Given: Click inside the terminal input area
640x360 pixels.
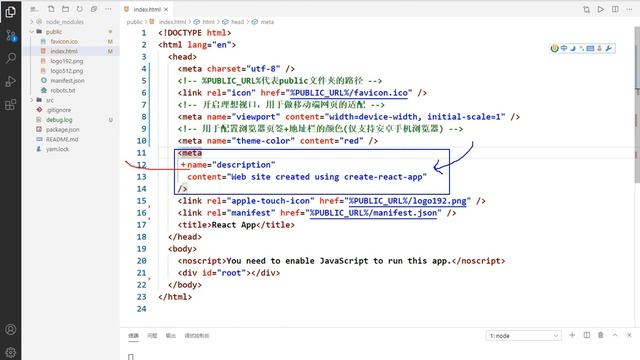Looking at the screenshot, I should coord(380,353).
